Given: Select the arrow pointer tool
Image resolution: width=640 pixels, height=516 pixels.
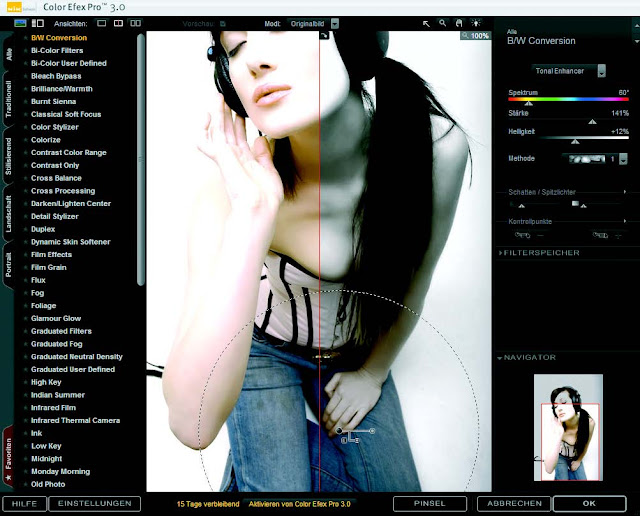Looking at the screenshot, I should click(x=426, y=24).
